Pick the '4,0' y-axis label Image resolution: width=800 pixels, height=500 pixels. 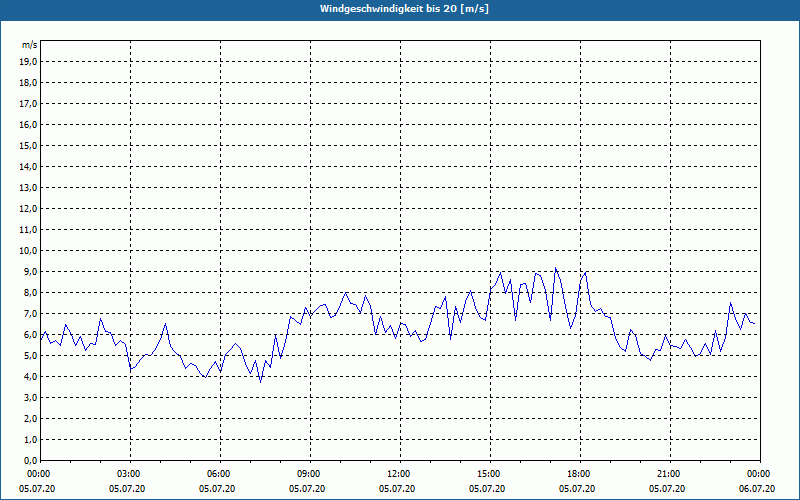(30, 377)
